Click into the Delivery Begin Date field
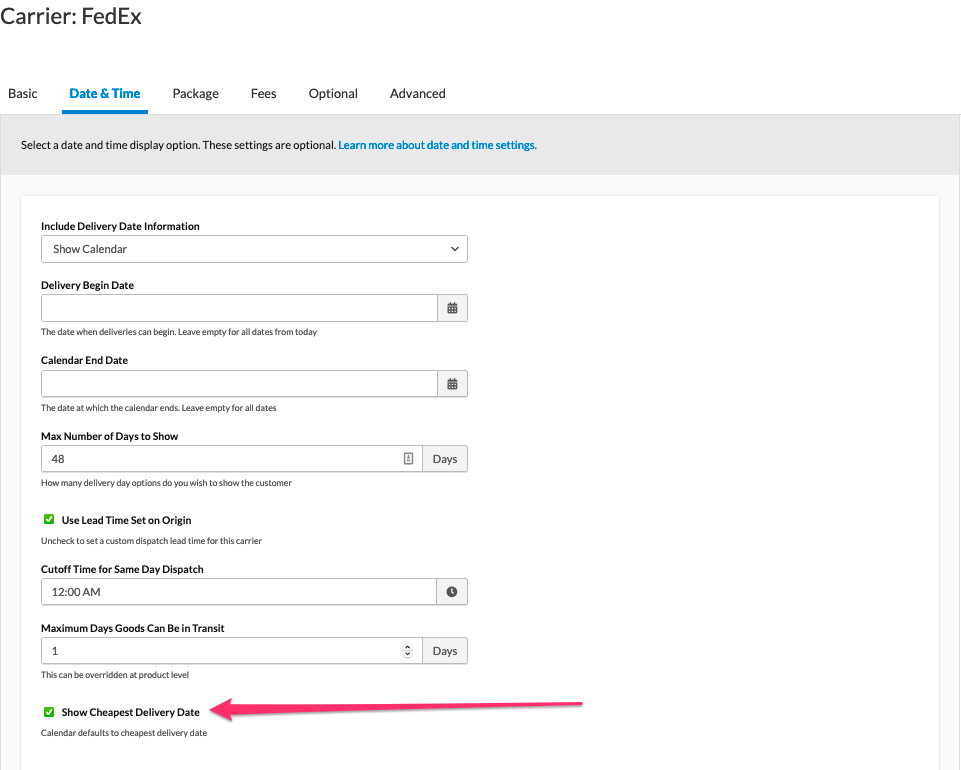The image size is (961, 770). click(239, 308)
